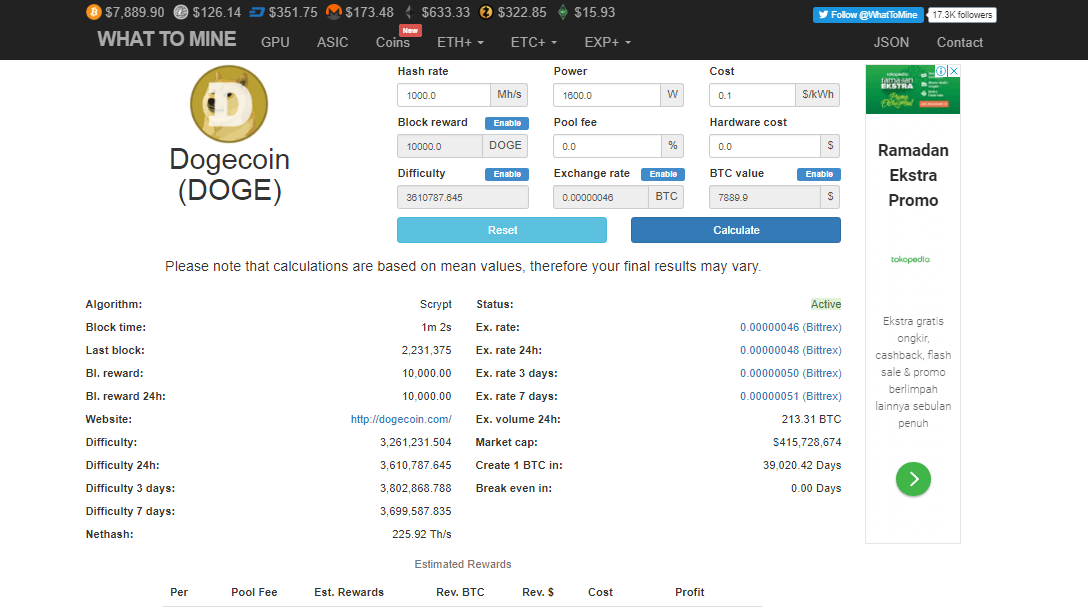Screen dimensions: 1088x614
Task: Open the Coins page
Action: (393, 42)
